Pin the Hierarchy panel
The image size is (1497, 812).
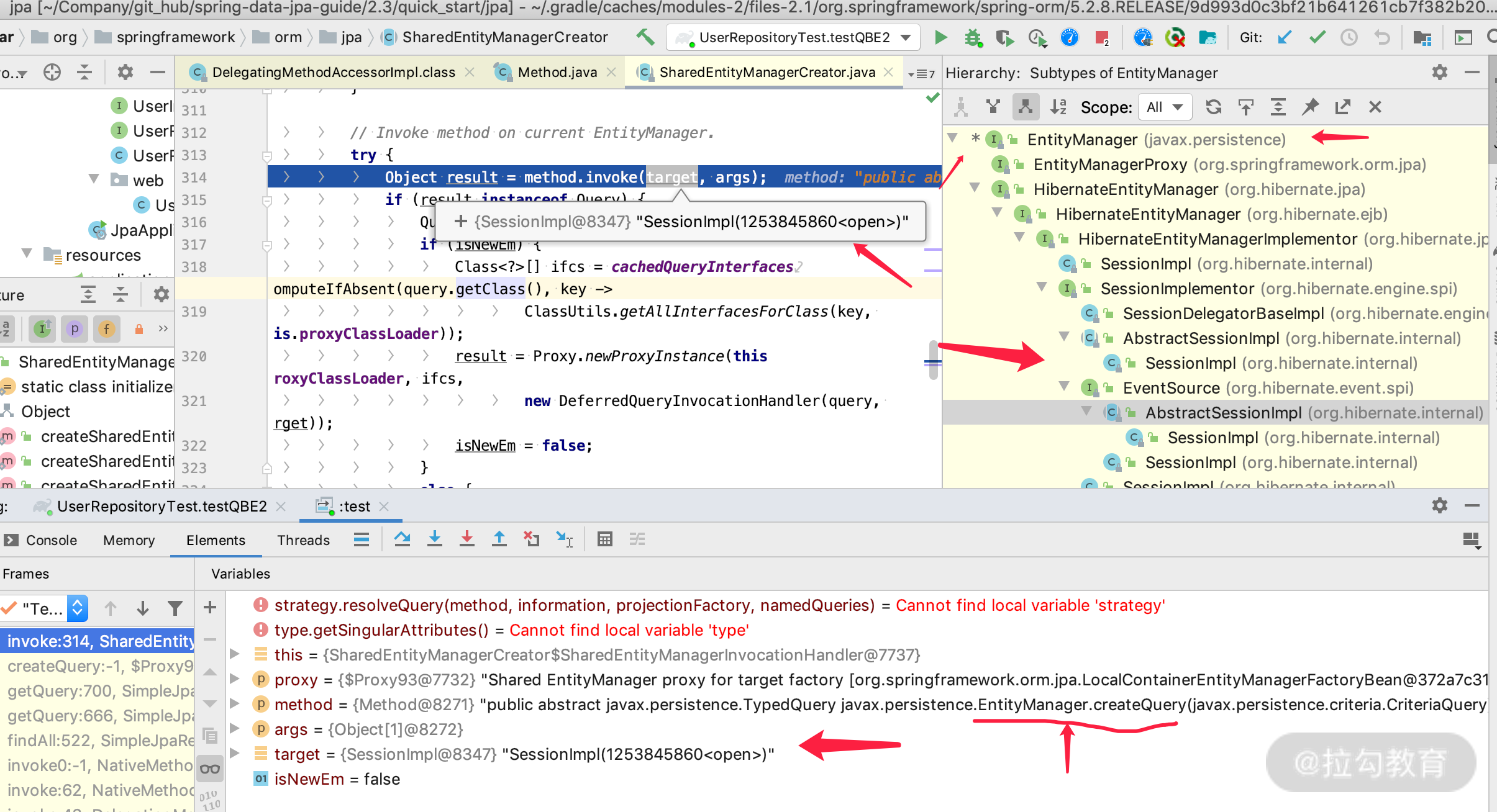(1311, 107)
